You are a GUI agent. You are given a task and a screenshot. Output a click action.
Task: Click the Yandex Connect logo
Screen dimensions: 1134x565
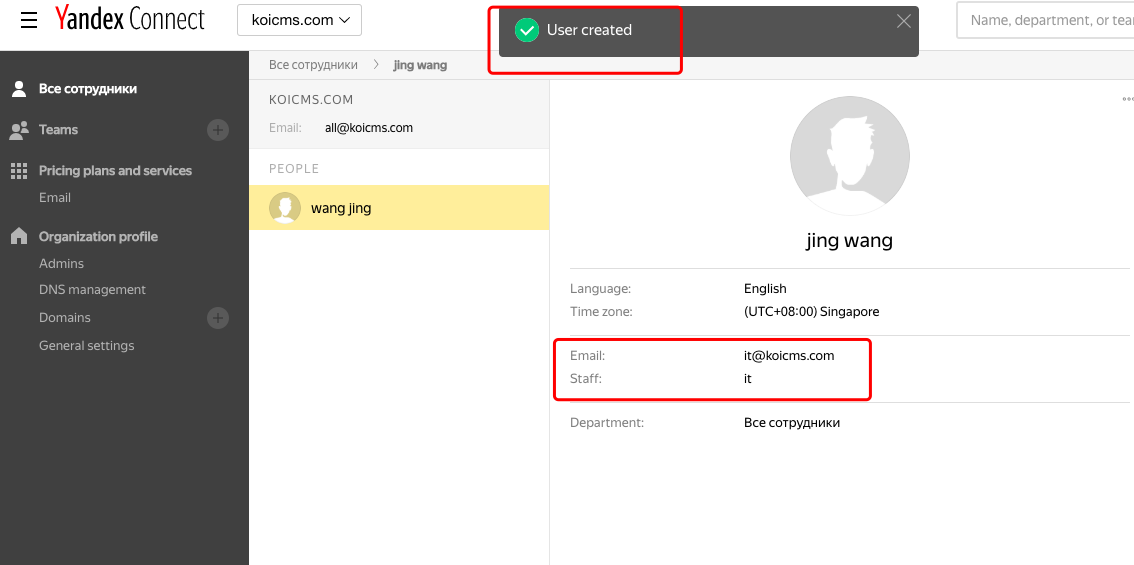pos(130,20)
